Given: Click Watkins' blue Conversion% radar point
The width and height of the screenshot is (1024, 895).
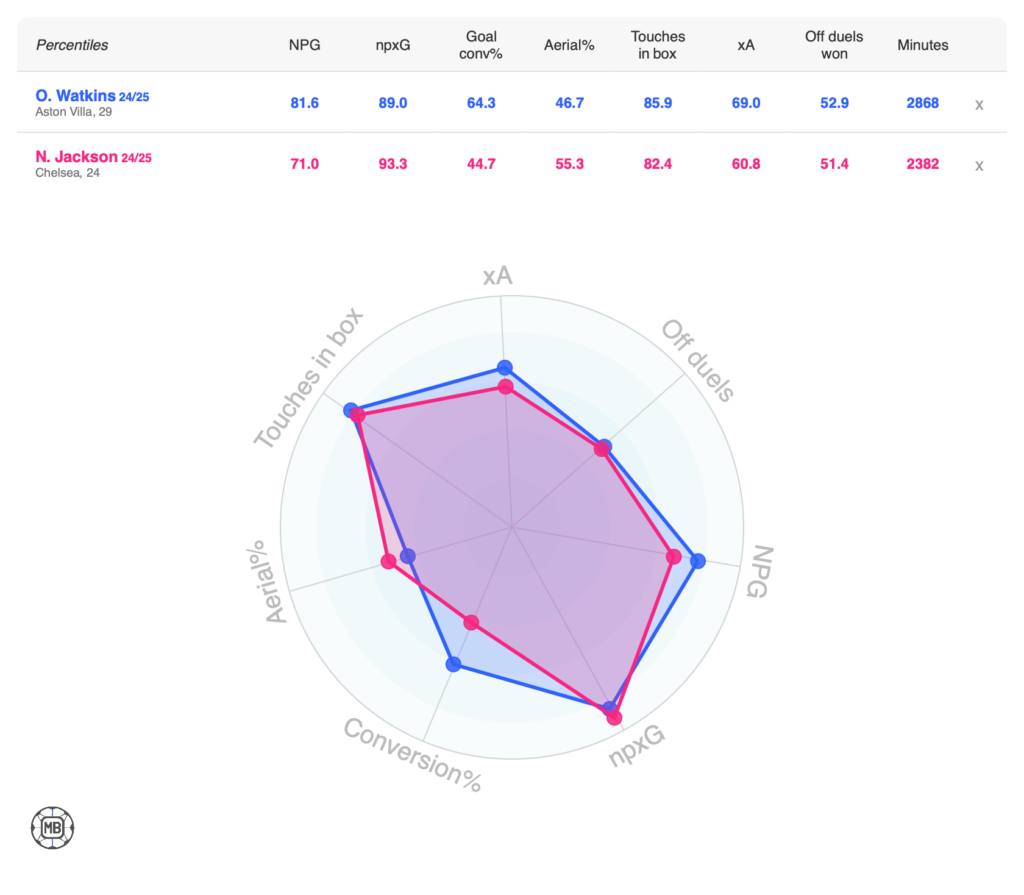Looking at the screenshot, I should point(453,664).
